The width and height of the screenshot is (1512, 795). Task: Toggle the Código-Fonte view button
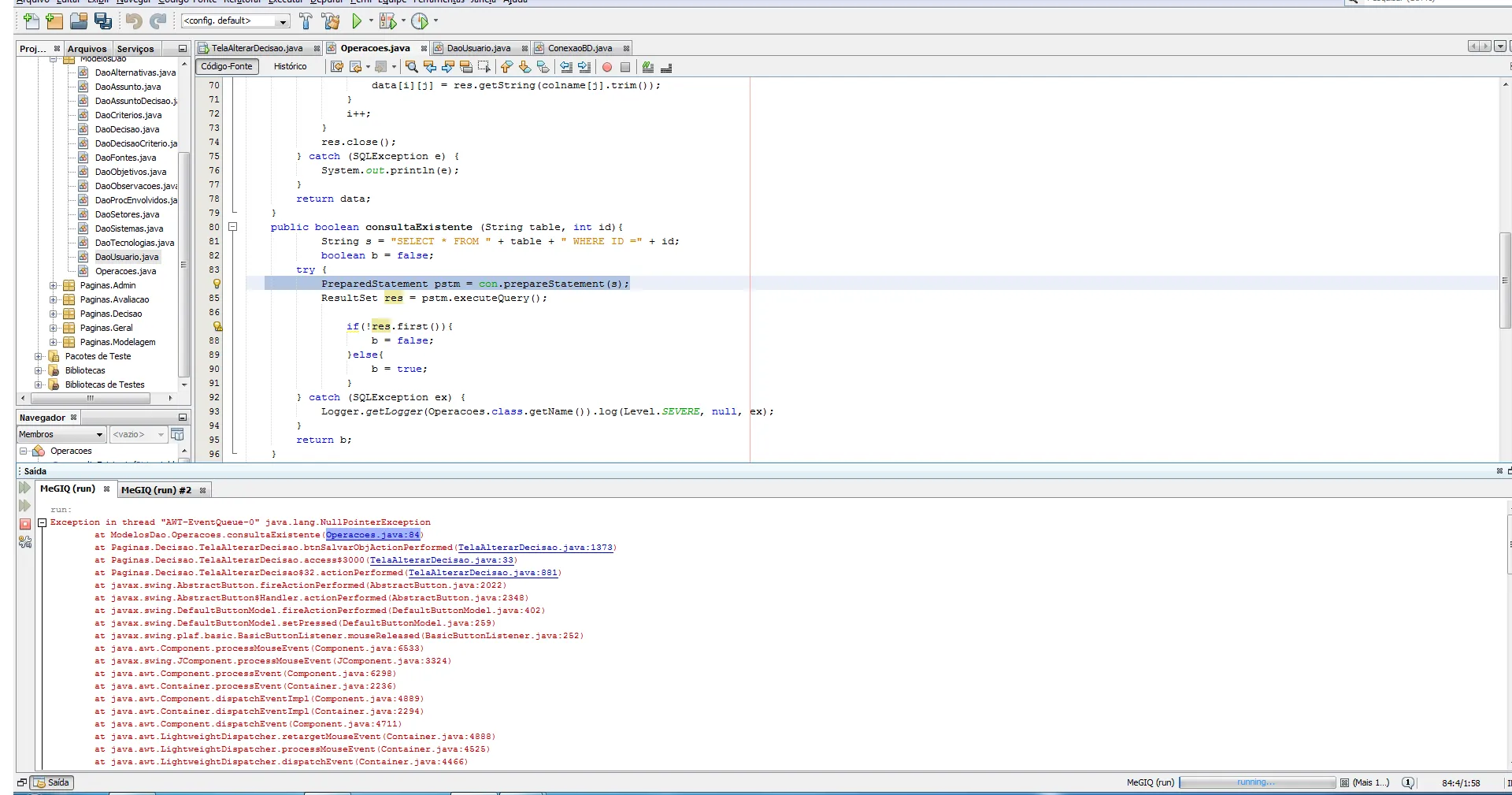pos(227,67)
